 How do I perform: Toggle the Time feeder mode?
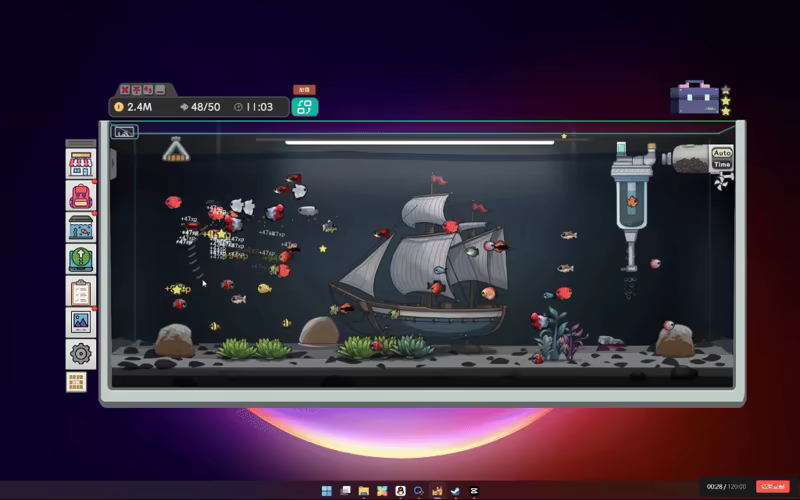click(x=721, y=165)
